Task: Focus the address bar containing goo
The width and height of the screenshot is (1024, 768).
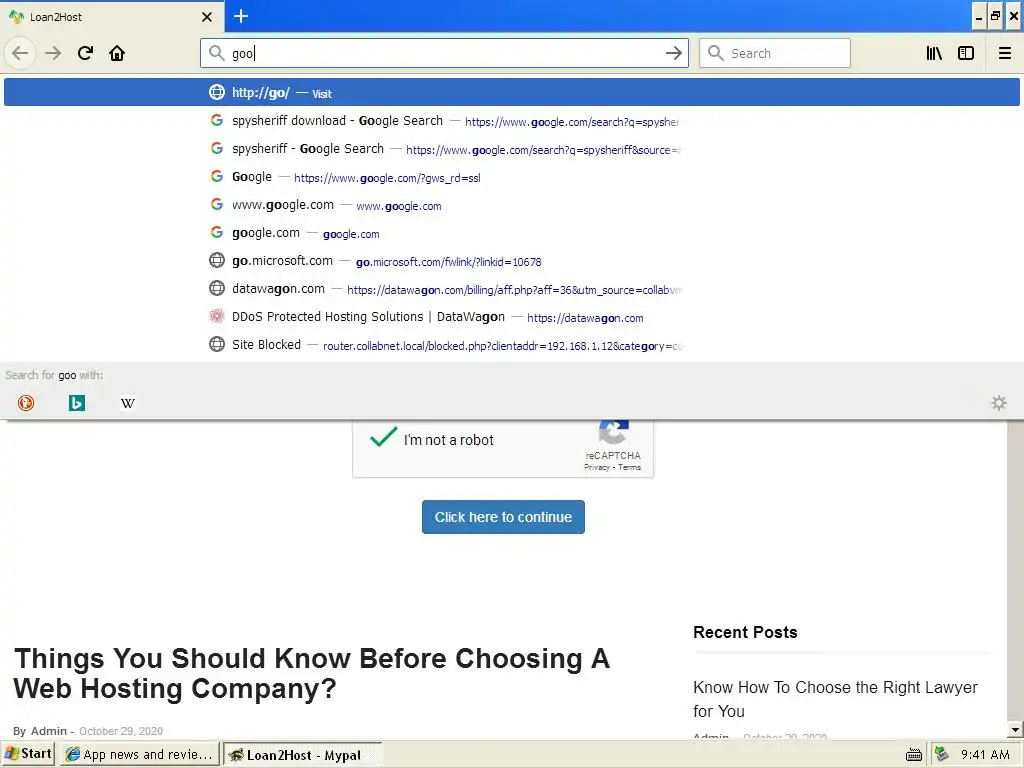Action: 444,53
